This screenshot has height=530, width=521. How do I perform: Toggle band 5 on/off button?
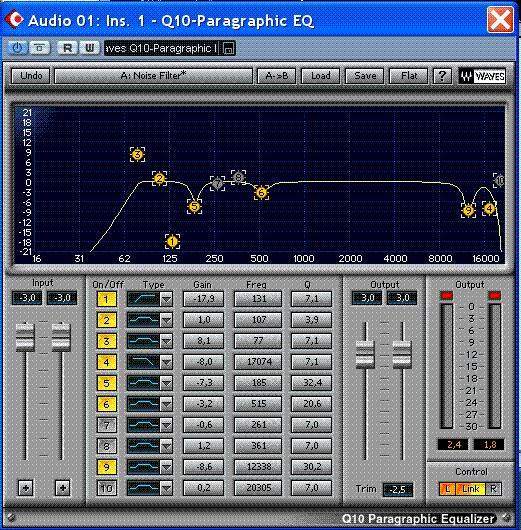(x=106, y=383)
